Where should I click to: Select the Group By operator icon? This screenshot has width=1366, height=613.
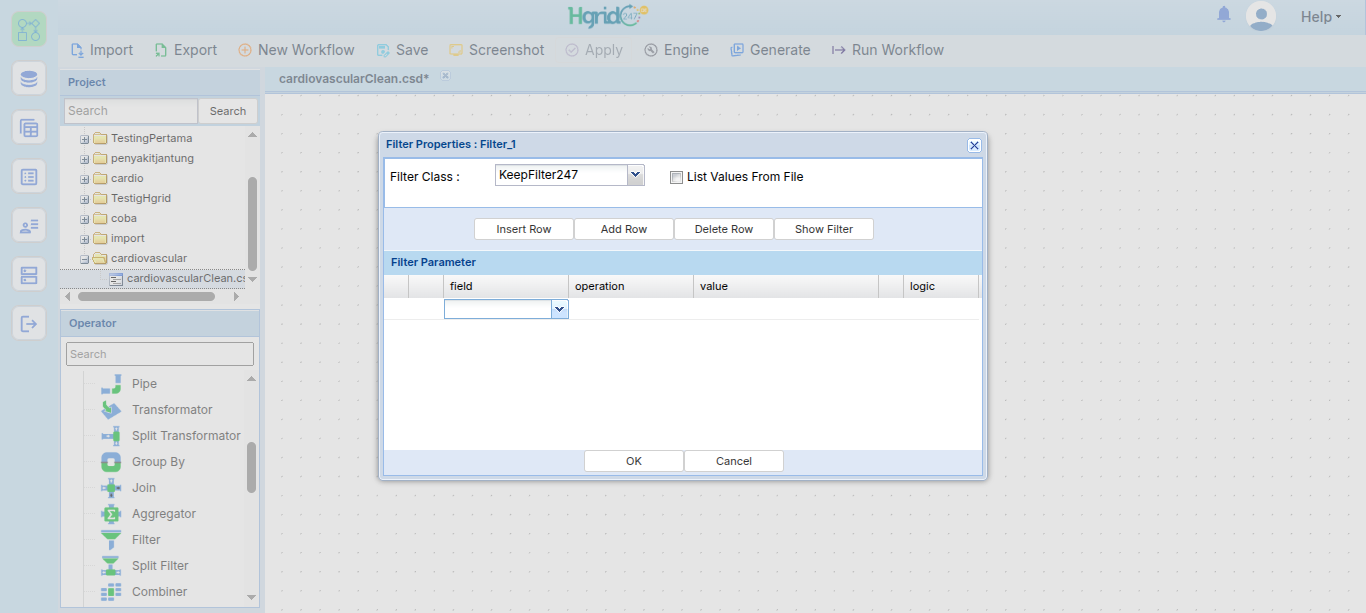[111, 462]
